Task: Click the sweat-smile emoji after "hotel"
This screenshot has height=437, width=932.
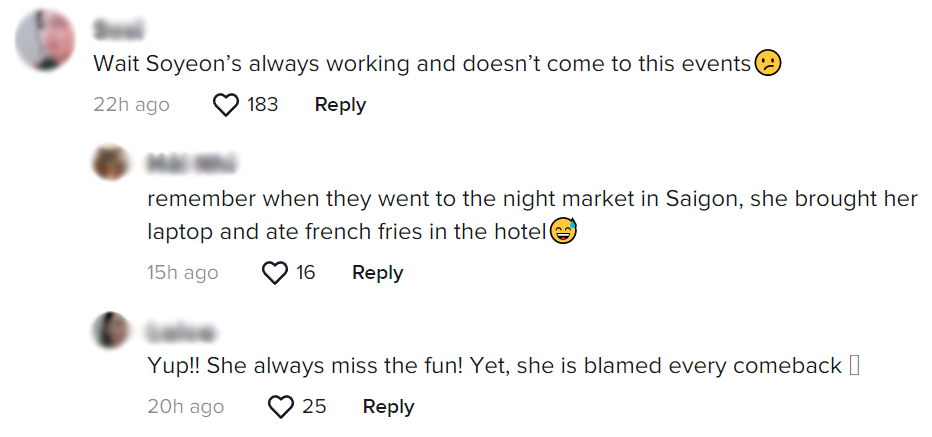Action: (x=564, y=233)
